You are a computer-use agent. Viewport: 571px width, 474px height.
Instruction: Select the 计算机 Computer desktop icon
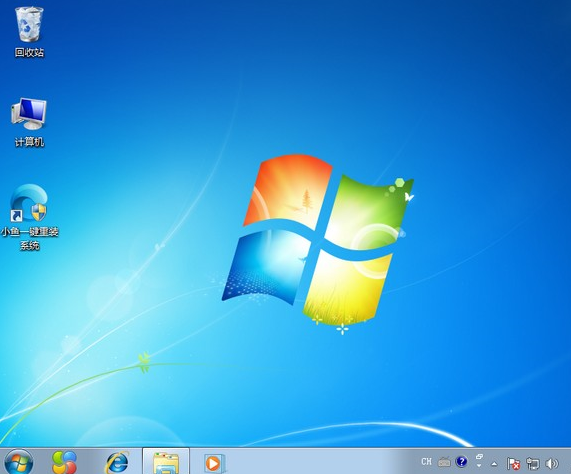pos(29,122)
